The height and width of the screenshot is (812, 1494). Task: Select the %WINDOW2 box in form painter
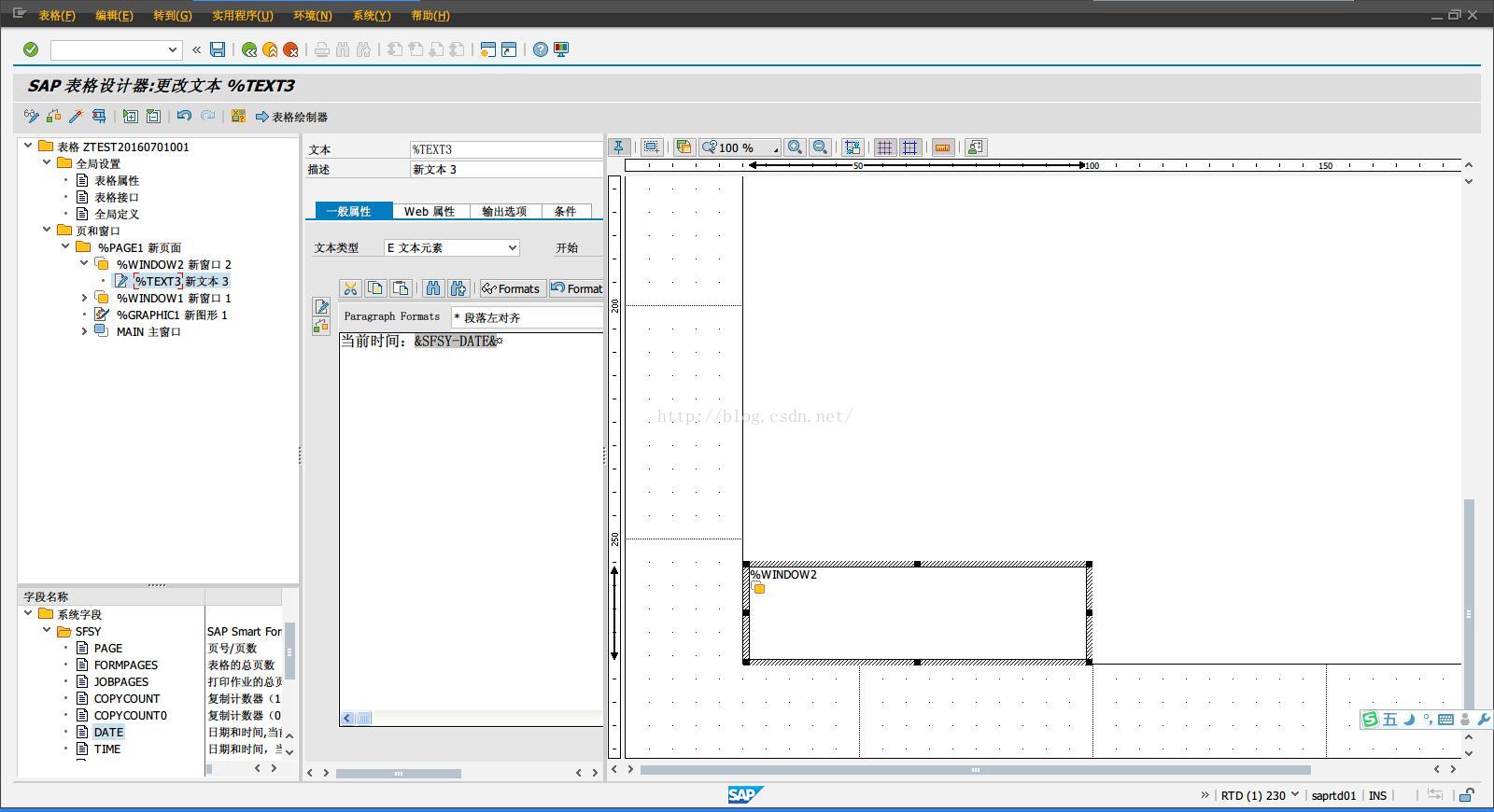click(917, 613)
